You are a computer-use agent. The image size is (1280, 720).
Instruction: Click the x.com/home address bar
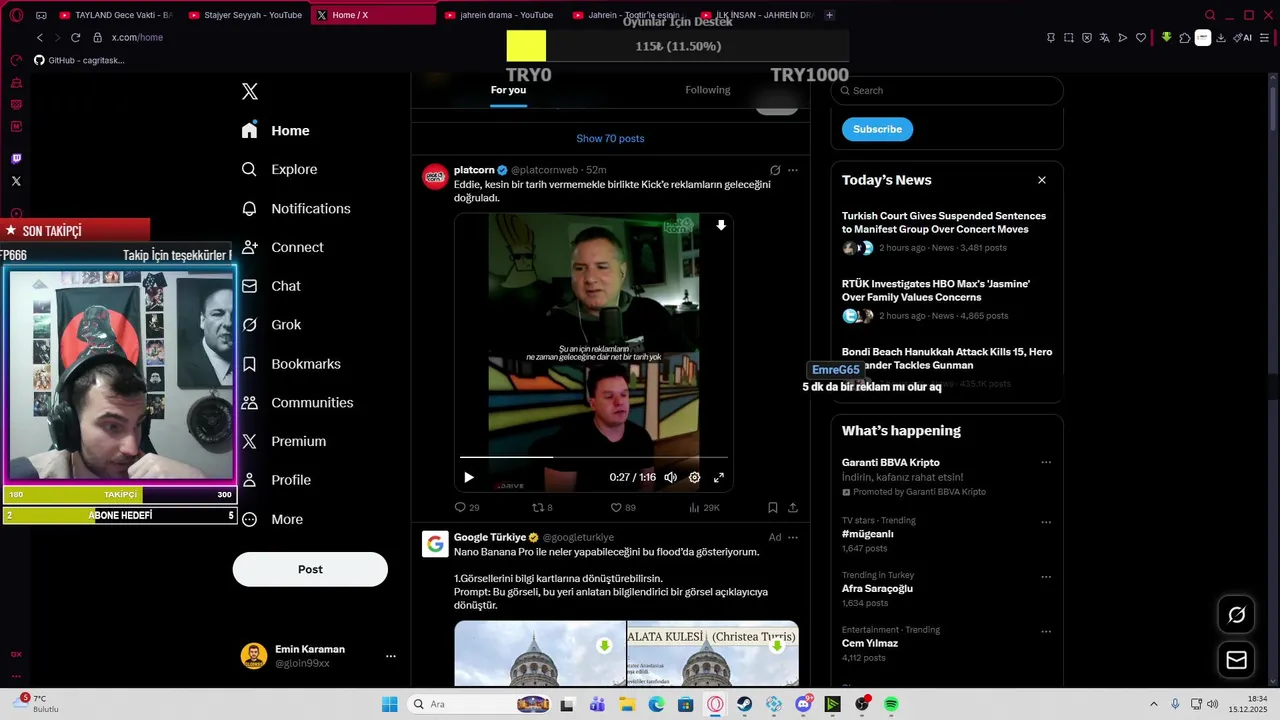pyautogui.click(x=137, y=38)
